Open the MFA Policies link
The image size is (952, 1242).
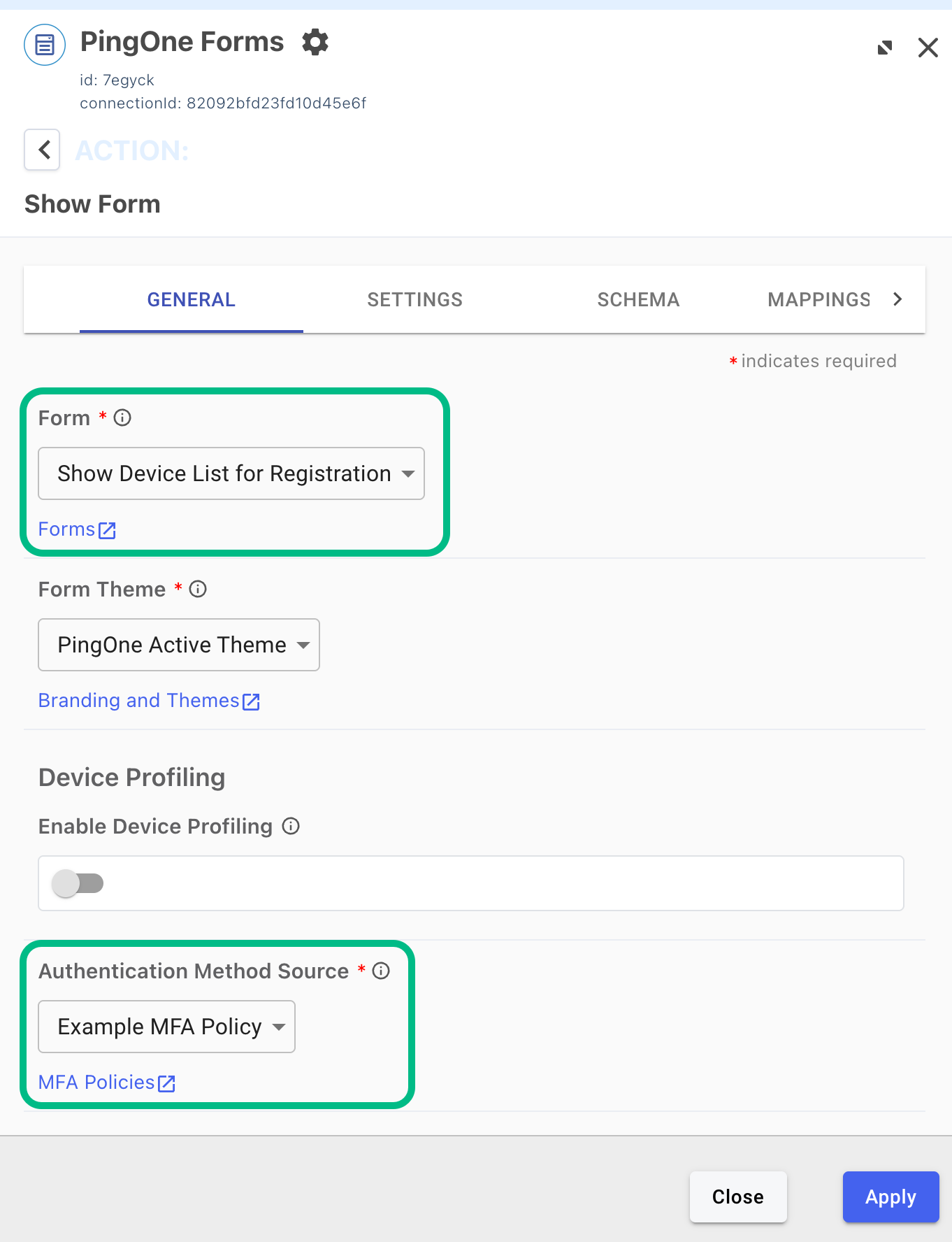[x=106, y=1082]
